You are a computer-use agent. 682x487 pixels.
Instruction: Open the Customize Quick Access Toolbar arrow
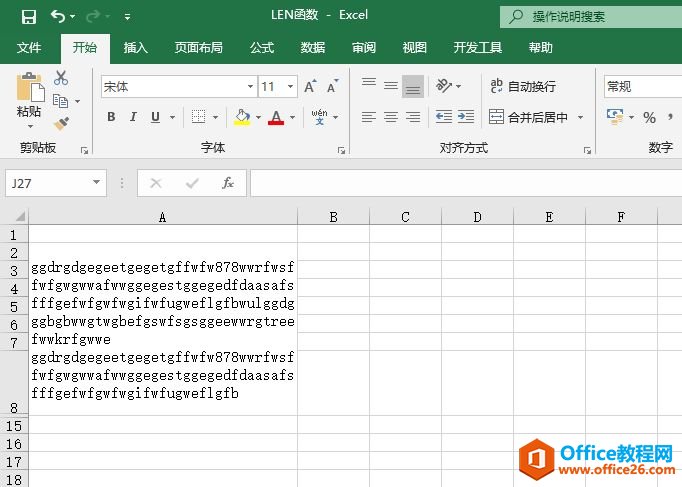click(127, 17)
